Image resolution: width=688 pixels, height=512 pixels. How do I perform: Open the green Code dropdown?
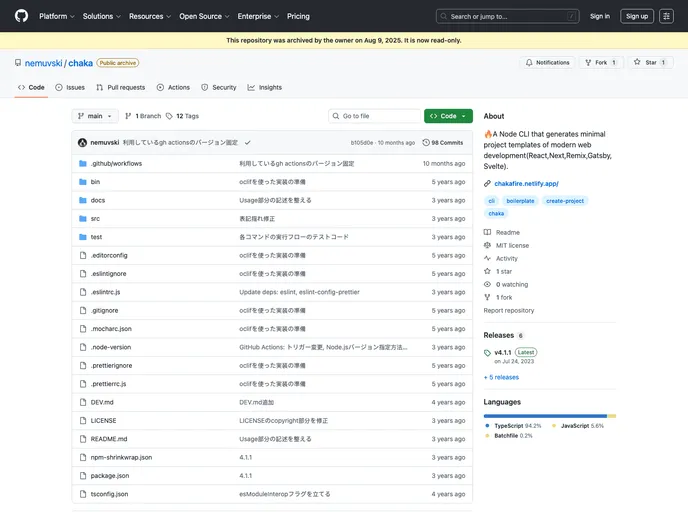448,116
